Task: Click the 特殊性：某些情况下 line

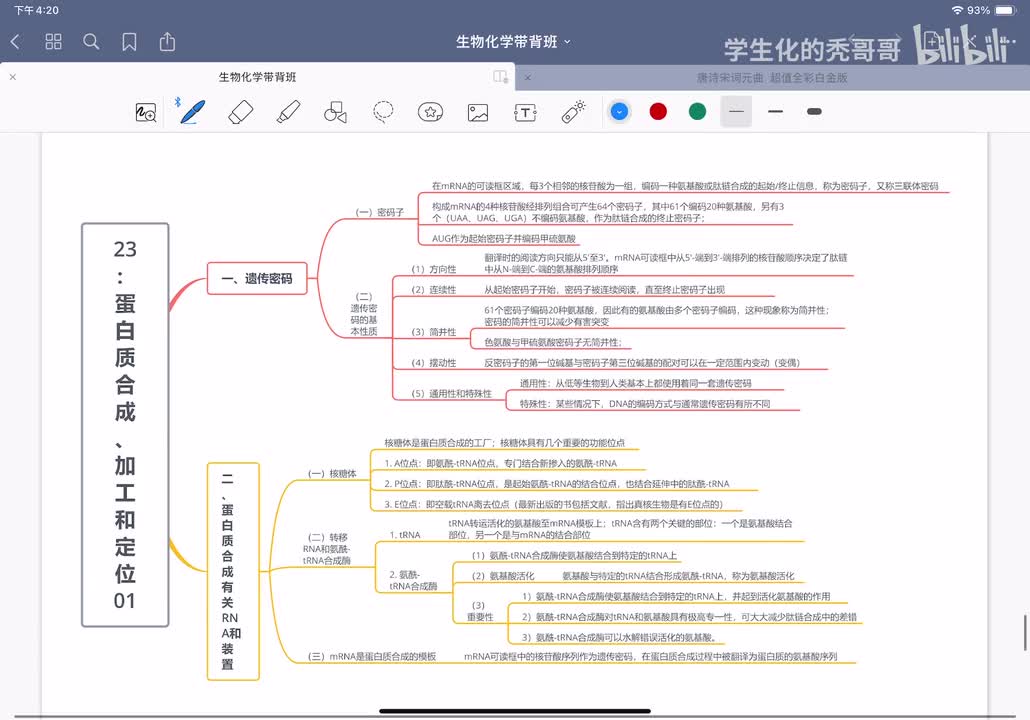Action: [x=645, y=403]
